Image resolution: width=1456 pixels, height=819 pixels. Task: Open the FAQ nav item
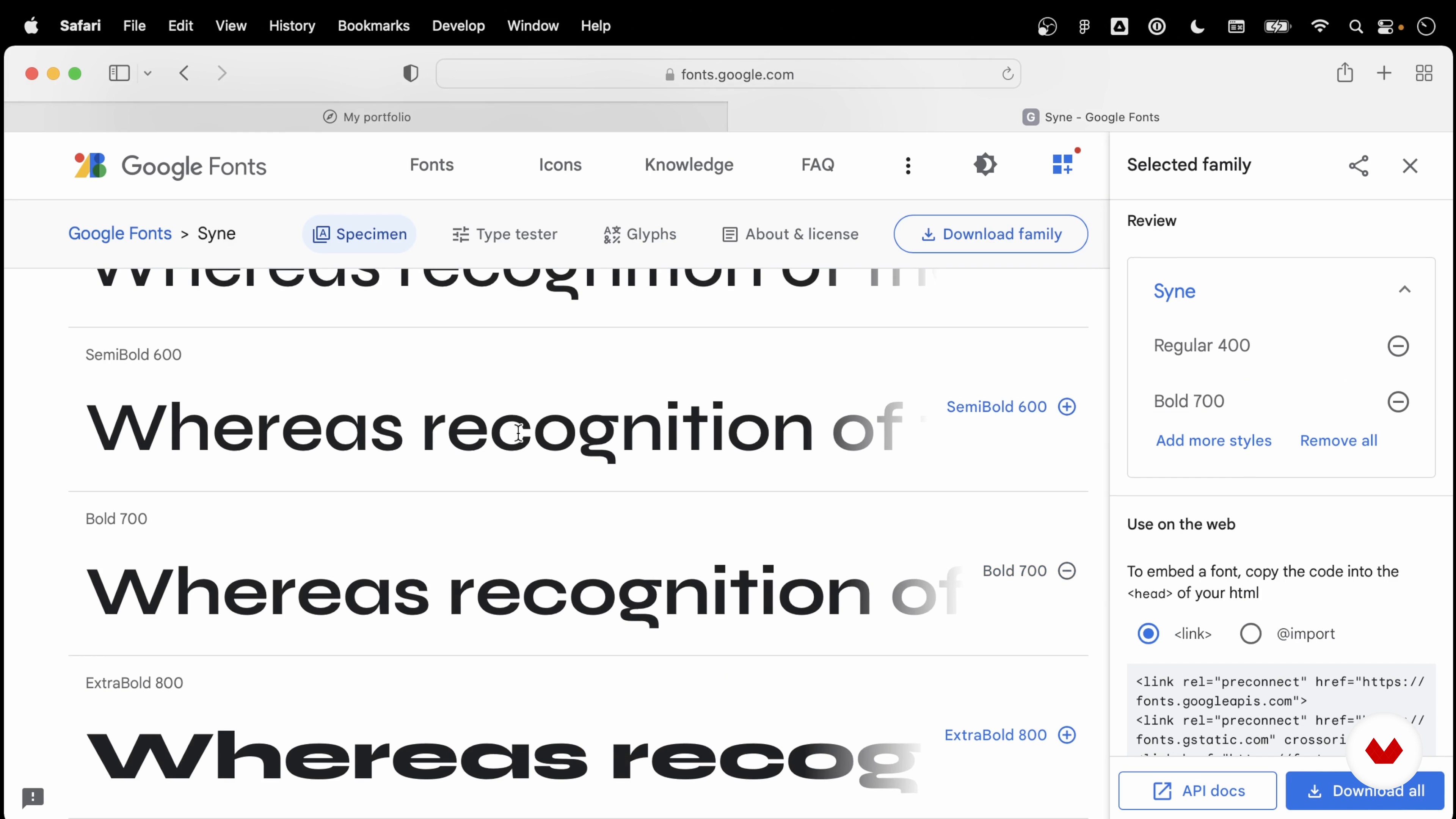pyautogui.click(x=817, y=165)
